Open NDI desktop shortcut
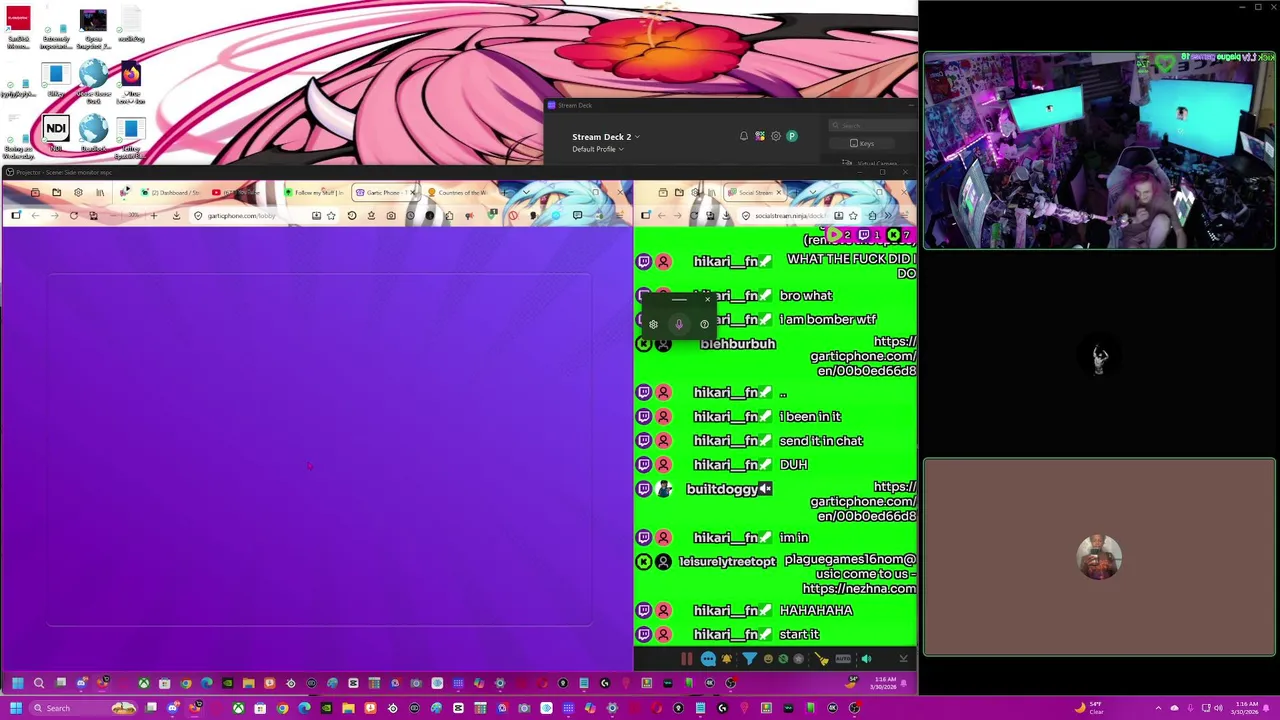Image resolution: width=1280 pixels, height=720 pixels. click(x=56, y=133)
